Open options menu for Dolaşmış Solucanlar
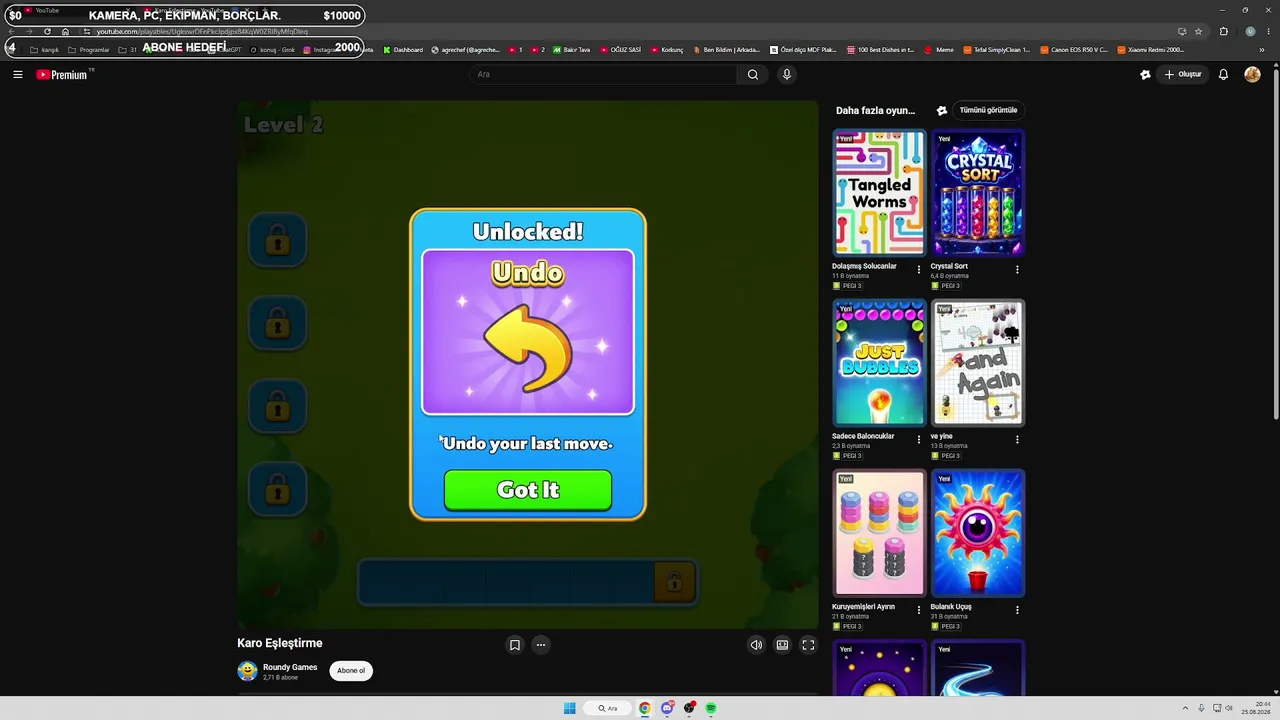 point(919,270)
